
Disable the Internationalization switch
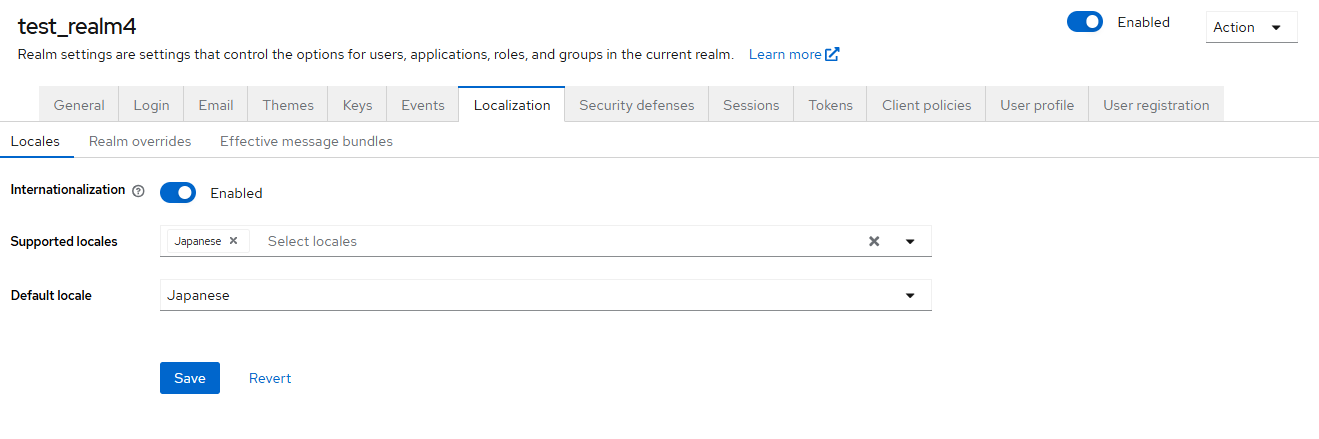pos(178,193)
